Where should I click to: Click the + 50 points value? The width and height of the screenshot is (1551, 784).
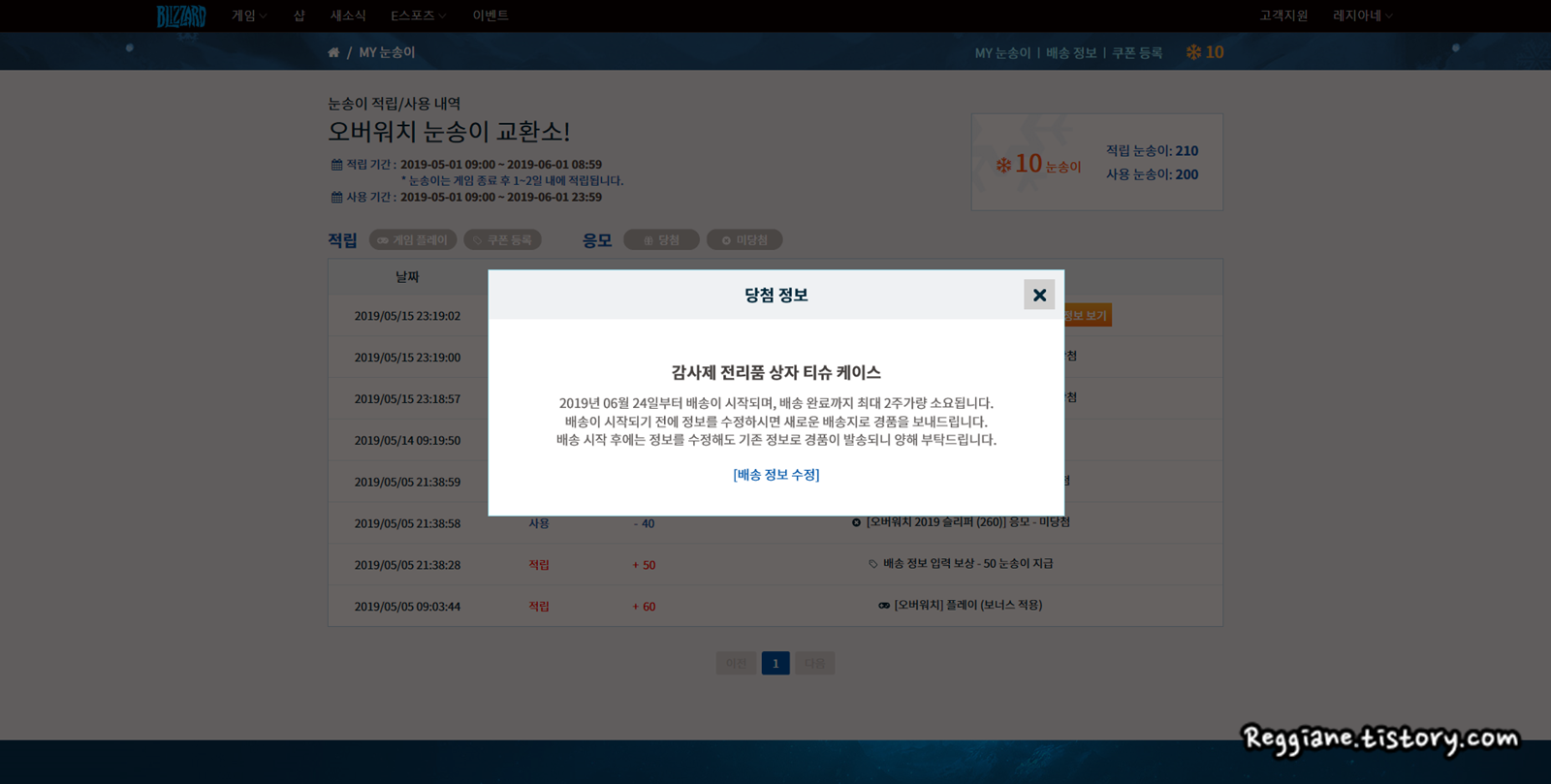pos(644,565)
